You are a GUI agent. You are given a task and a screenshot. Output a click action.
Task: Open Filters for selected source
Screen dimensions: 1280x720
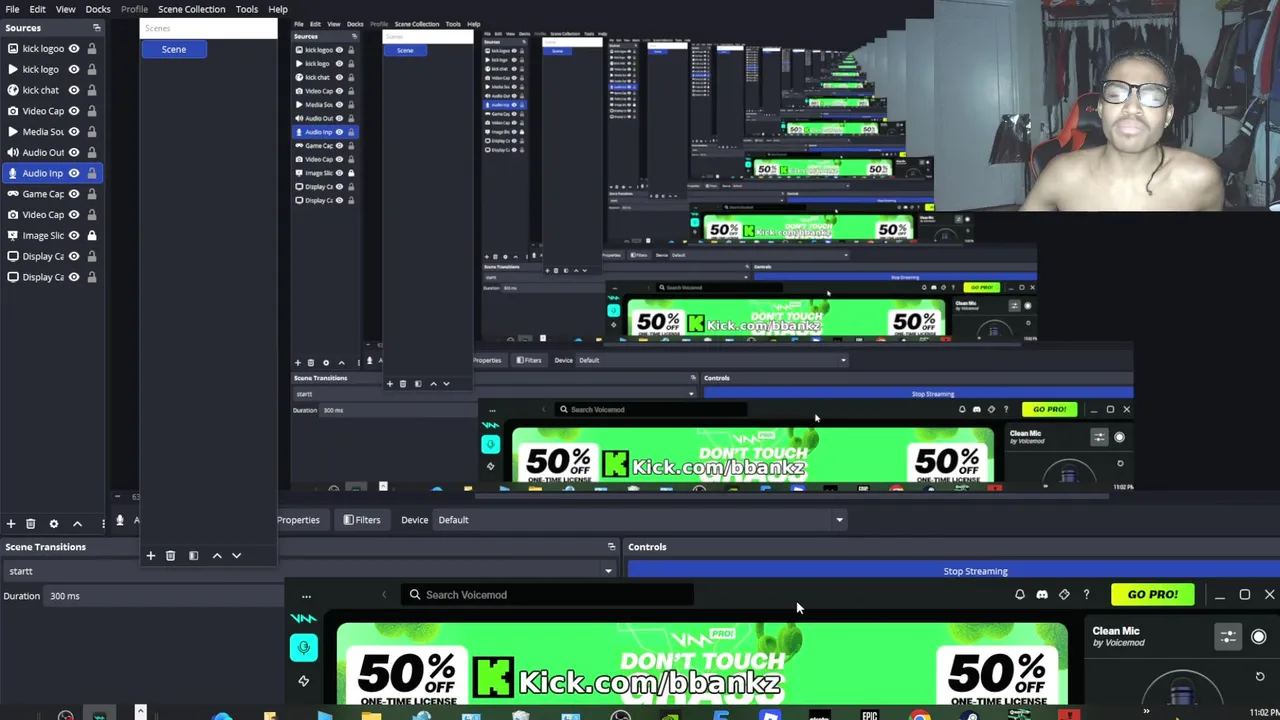362,520
